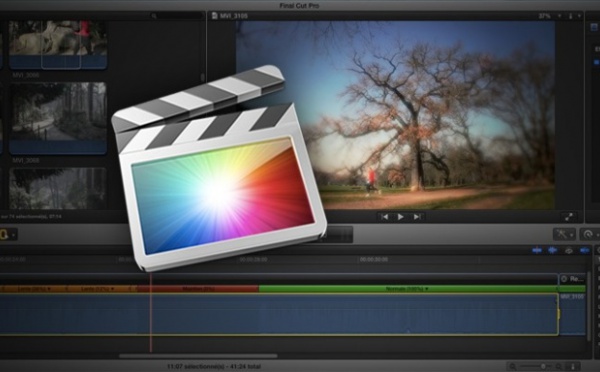Toggle audio skimming waveform icon

tap(553, 250)
